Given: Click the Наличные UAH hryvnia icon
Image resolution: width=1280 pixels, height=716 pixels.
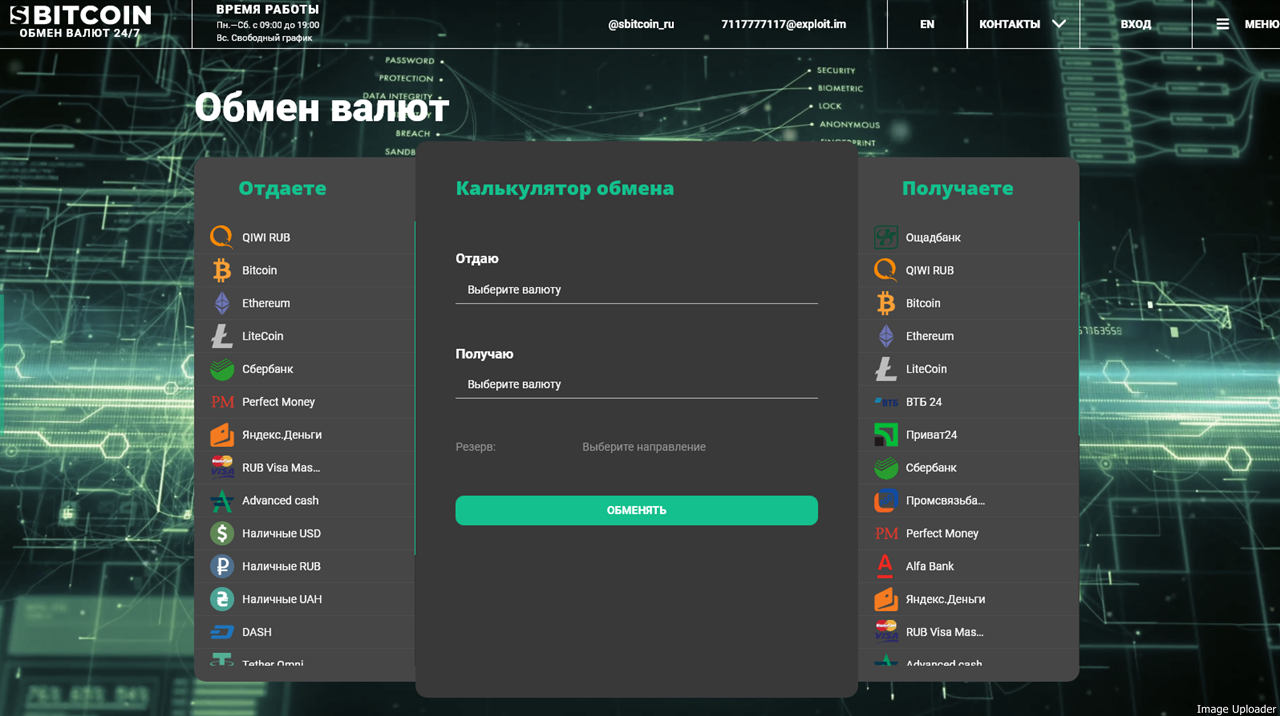Looking at the screenshot, I should [x=222, y=599].
